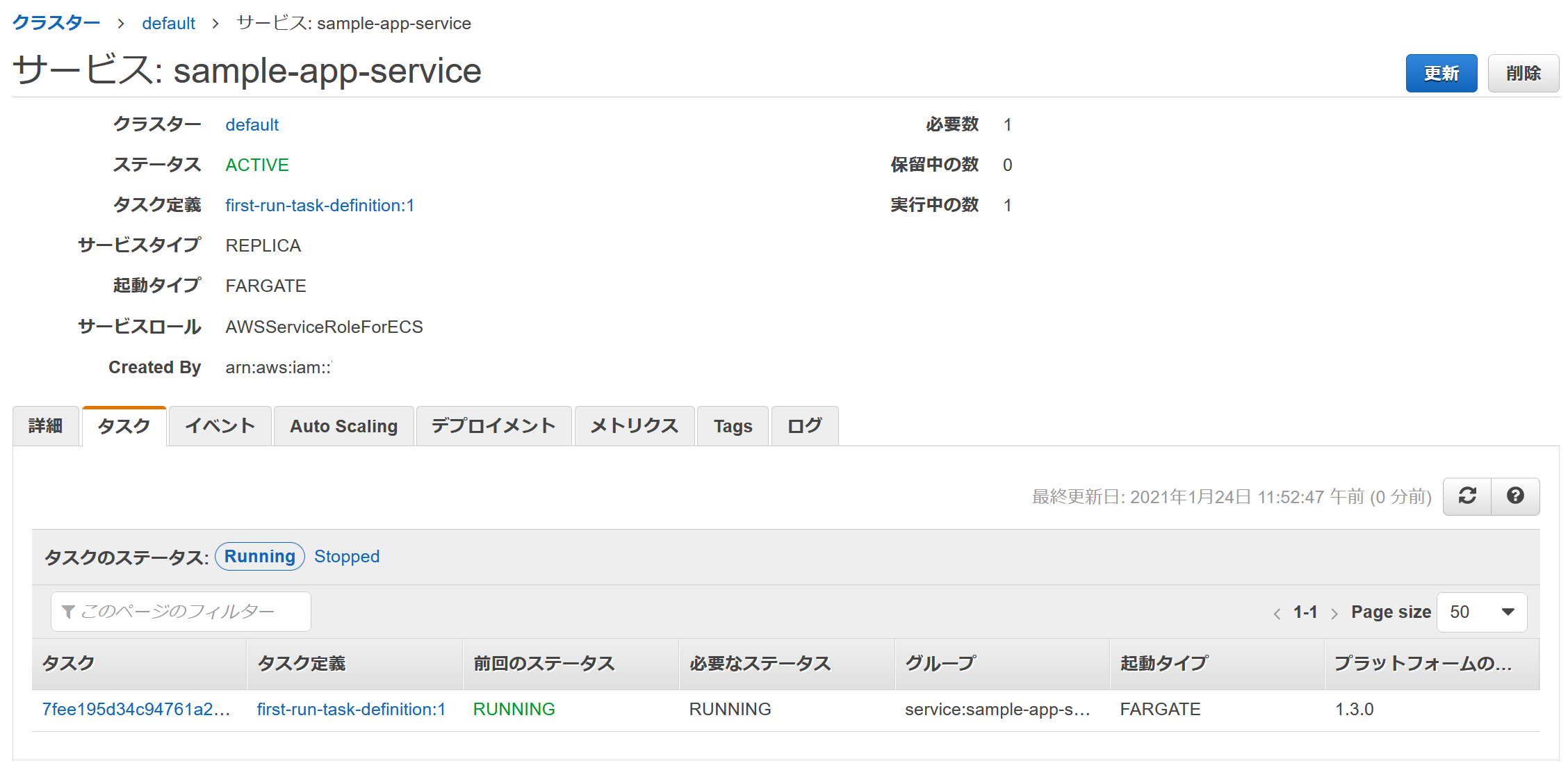This screenshot has height=768, width=1568.
Task: Open the Auto Scaling tab
Action: point(344,426)
